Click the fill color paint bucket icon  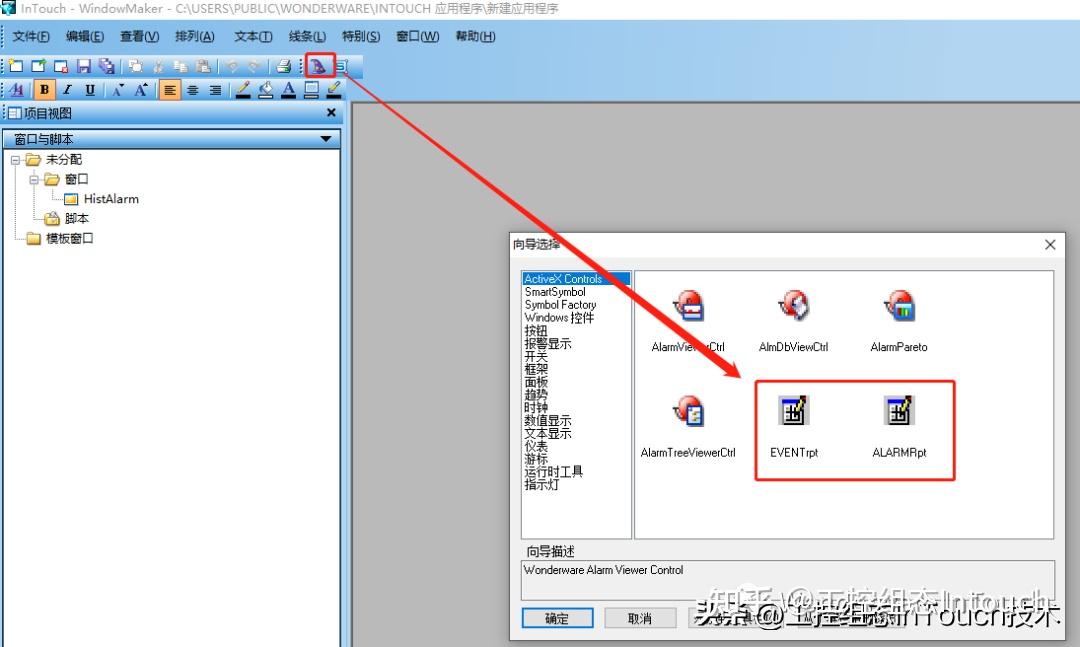pos(264,90)
